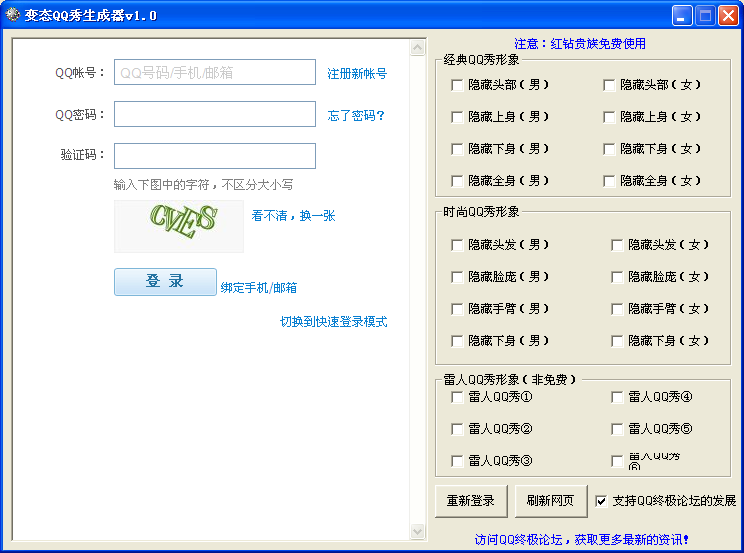744x553 pixels.
Task: Toggle 隐藏手臂（男）checkbox
Action: pyautogui.click(x=457, y=309)
